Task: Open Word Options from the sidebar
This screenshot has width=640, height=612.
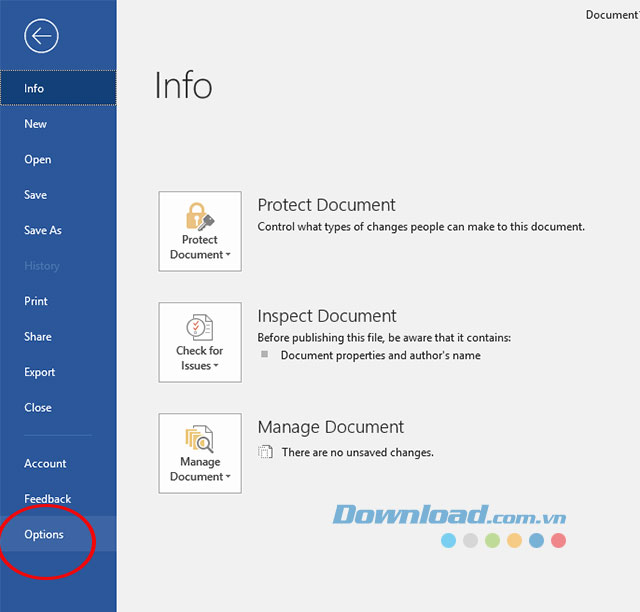Action: [x=44, y=534]
